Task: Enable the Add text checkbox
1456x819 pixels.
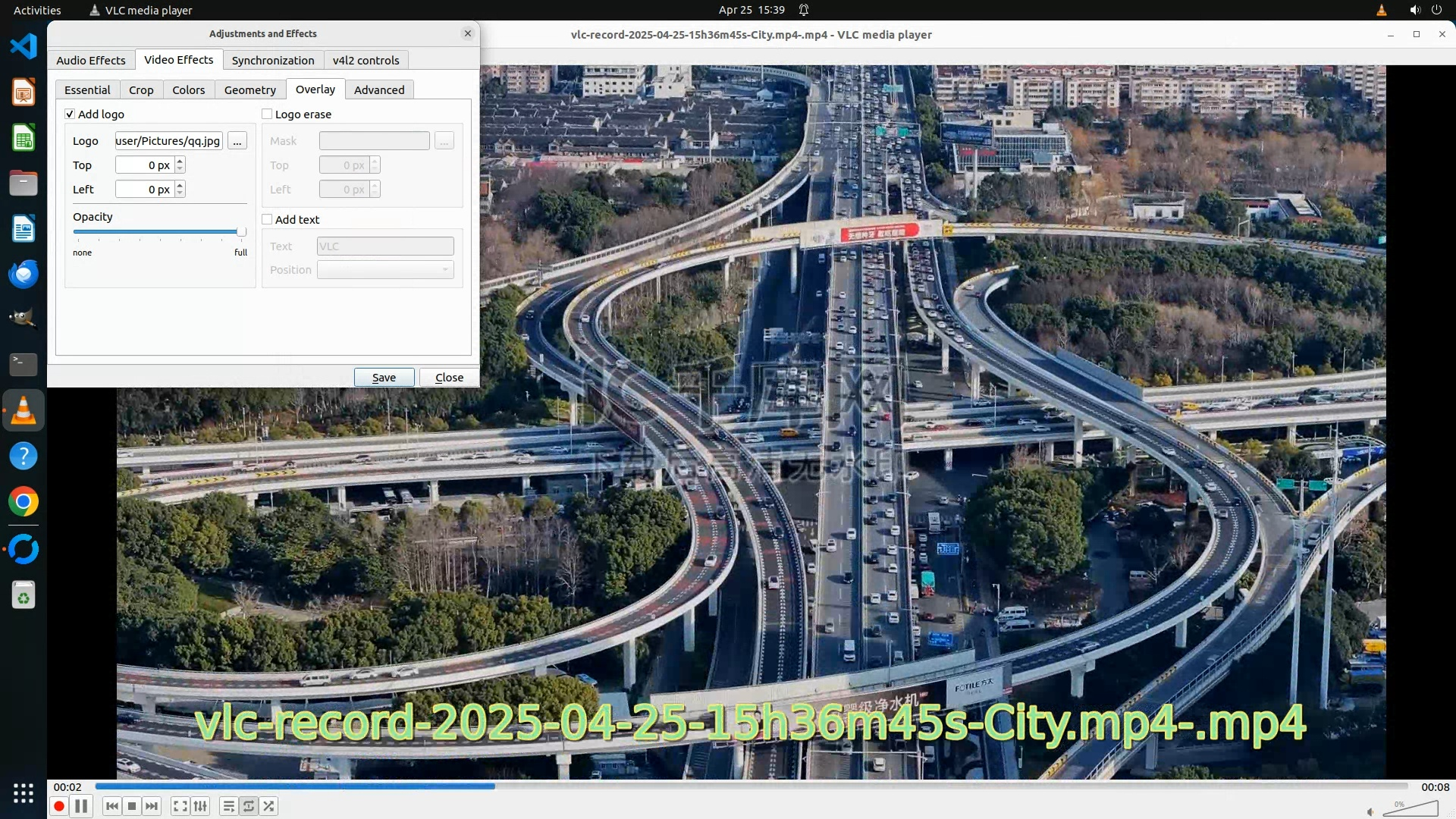Action: pyautogui.click(x=267, y=219)
